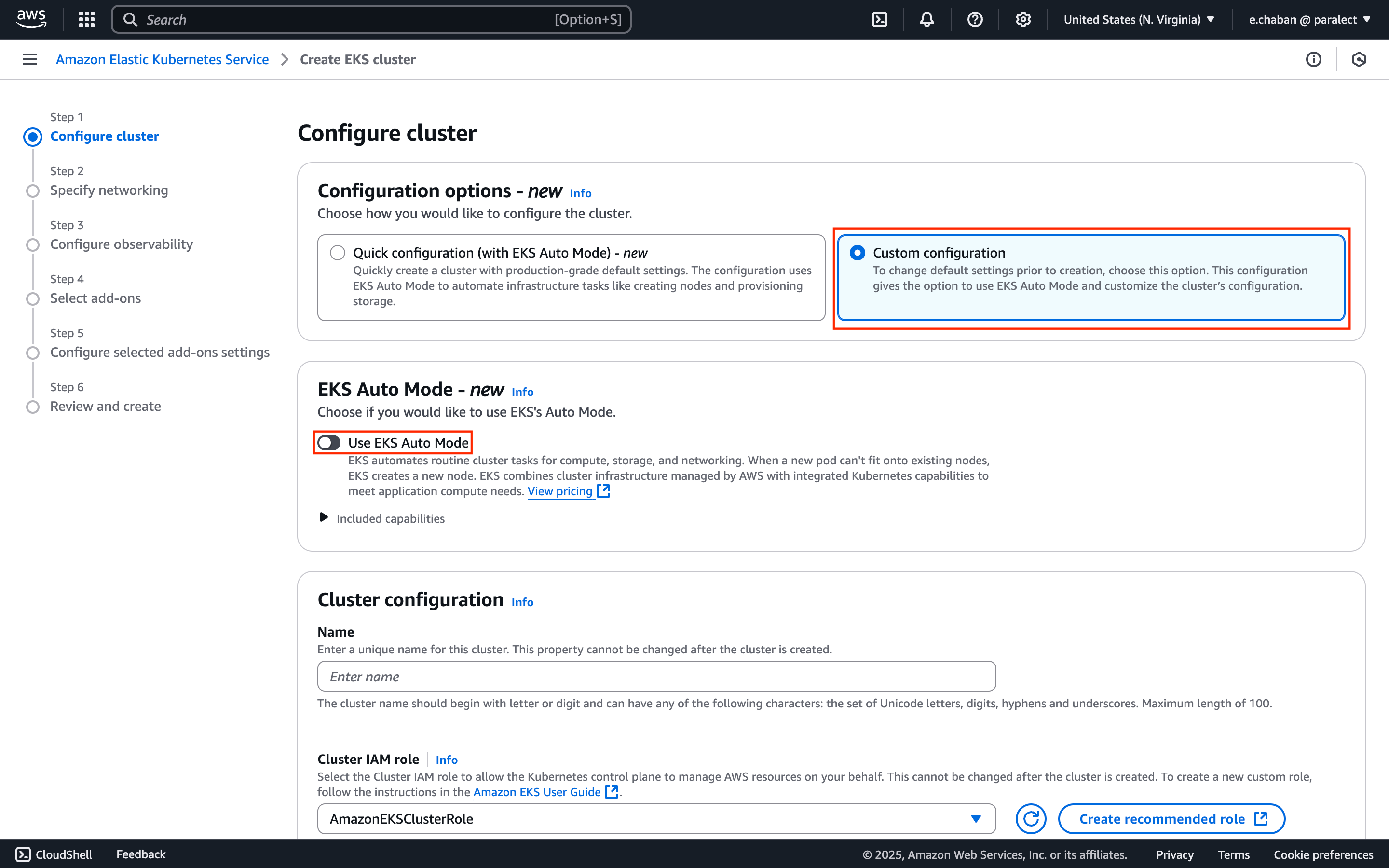
Task: Open the help question mark icon
Action: tap(975, 19)
